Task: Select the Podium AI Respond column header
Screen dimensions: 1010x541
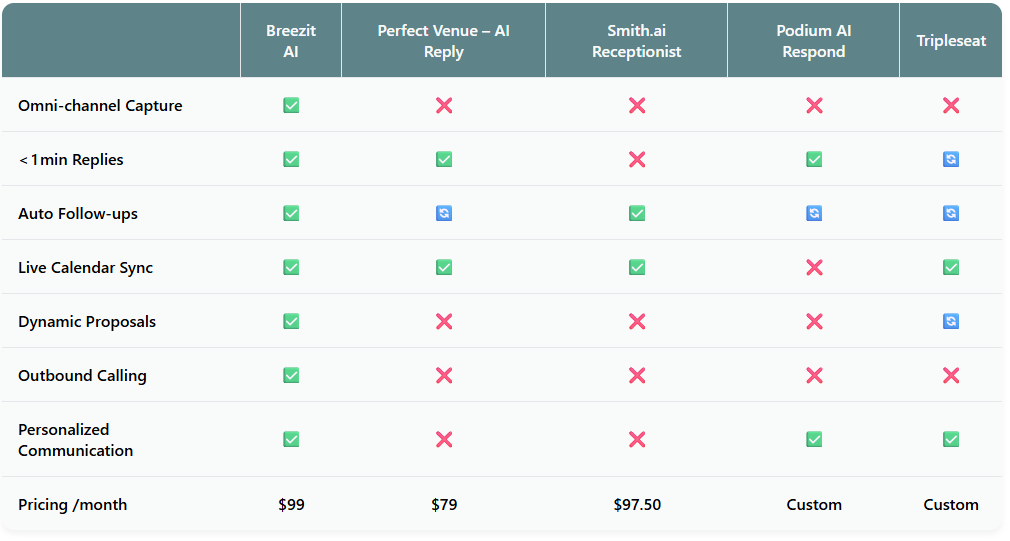Action: pos(814,41)
